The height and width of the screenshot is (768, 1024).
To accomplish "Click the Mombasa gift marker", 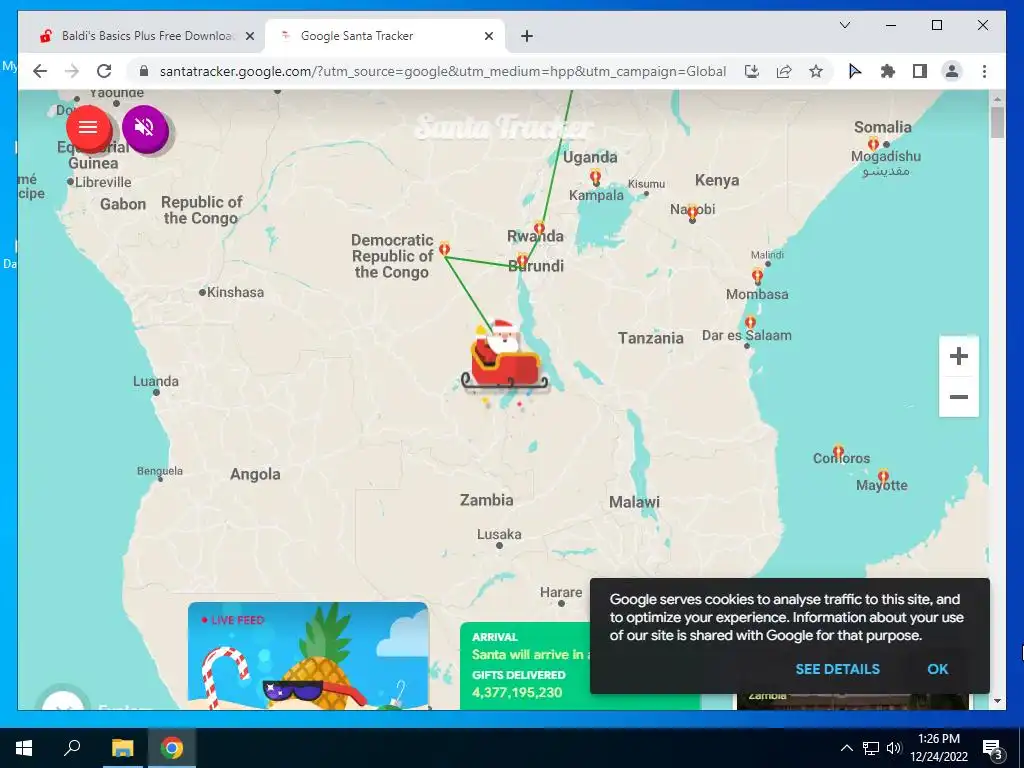I will click(757, 276).
